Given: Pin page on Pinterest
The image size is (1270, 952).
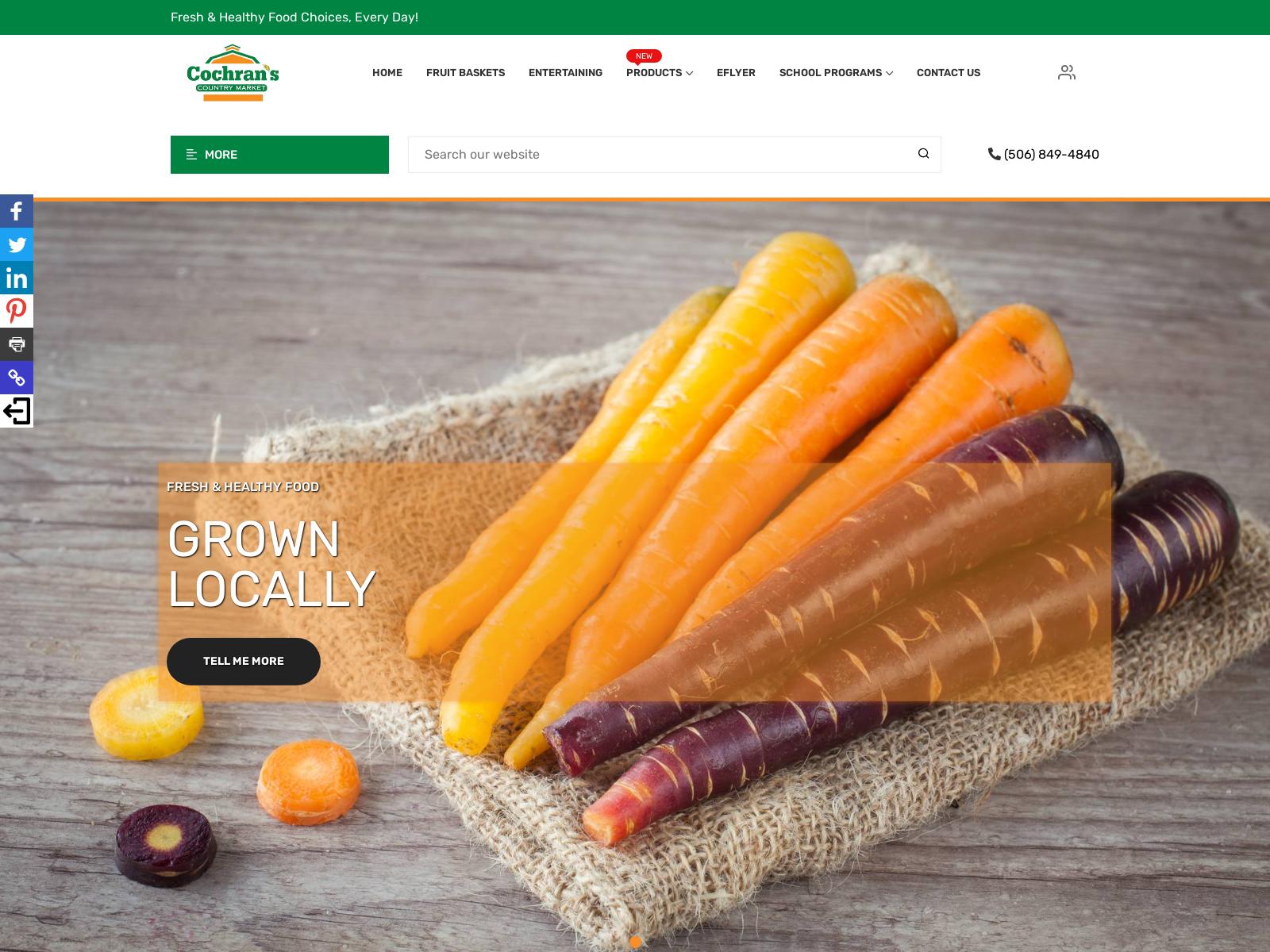Looking at the screenshot, I should (x=17, y=311).
